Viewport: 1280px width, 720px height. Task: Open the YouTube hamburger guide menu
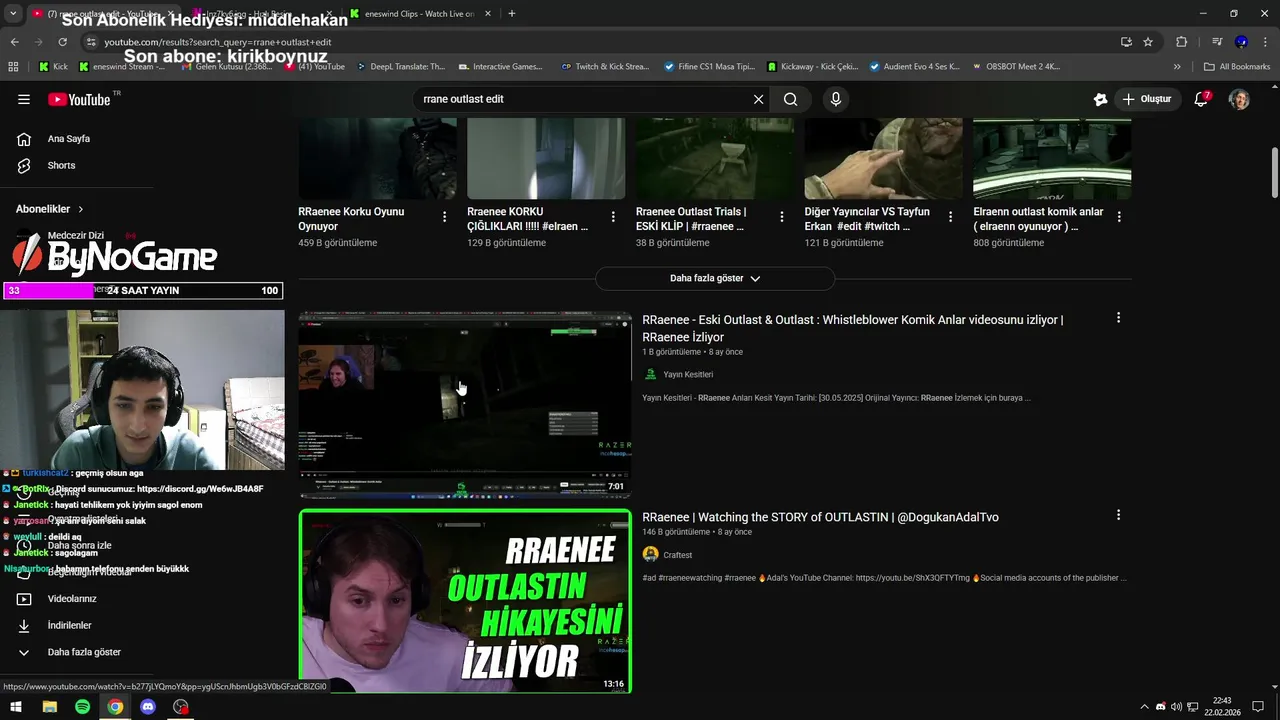click(24, 99)
